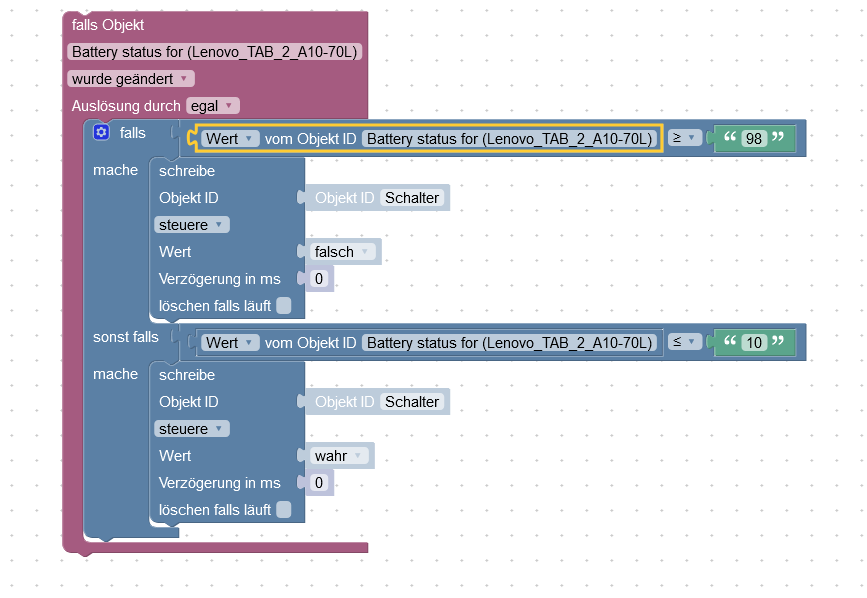
Task: Edit the text value 98
Action: click(754, 139)
